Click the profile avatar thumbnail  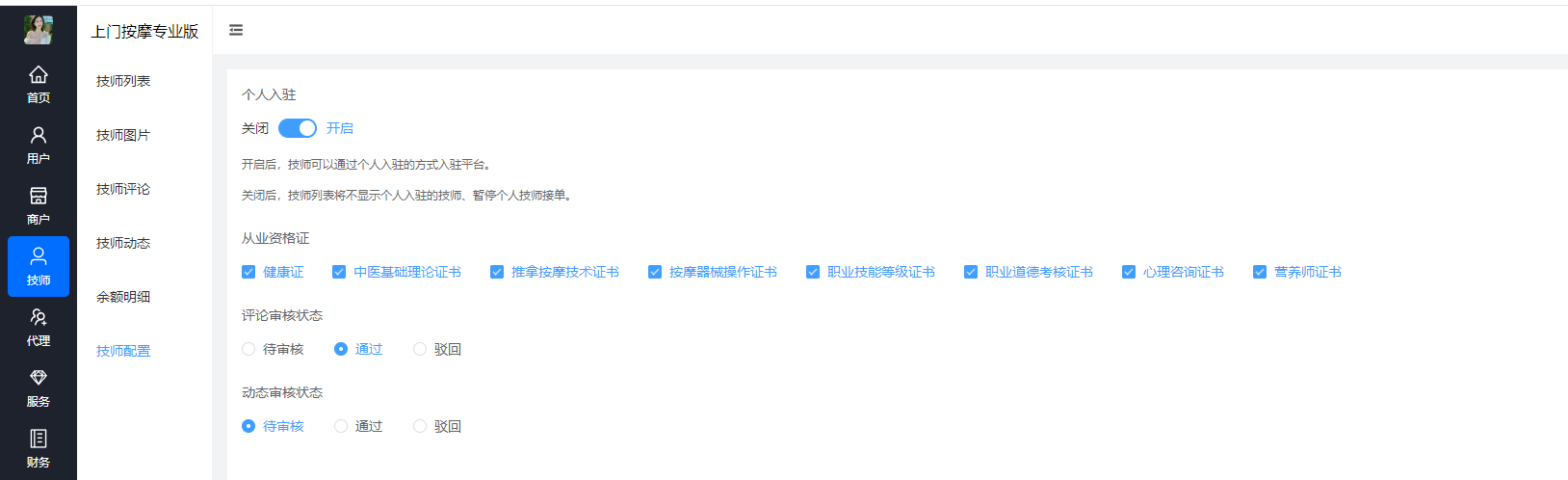click(x=39, y=30)
